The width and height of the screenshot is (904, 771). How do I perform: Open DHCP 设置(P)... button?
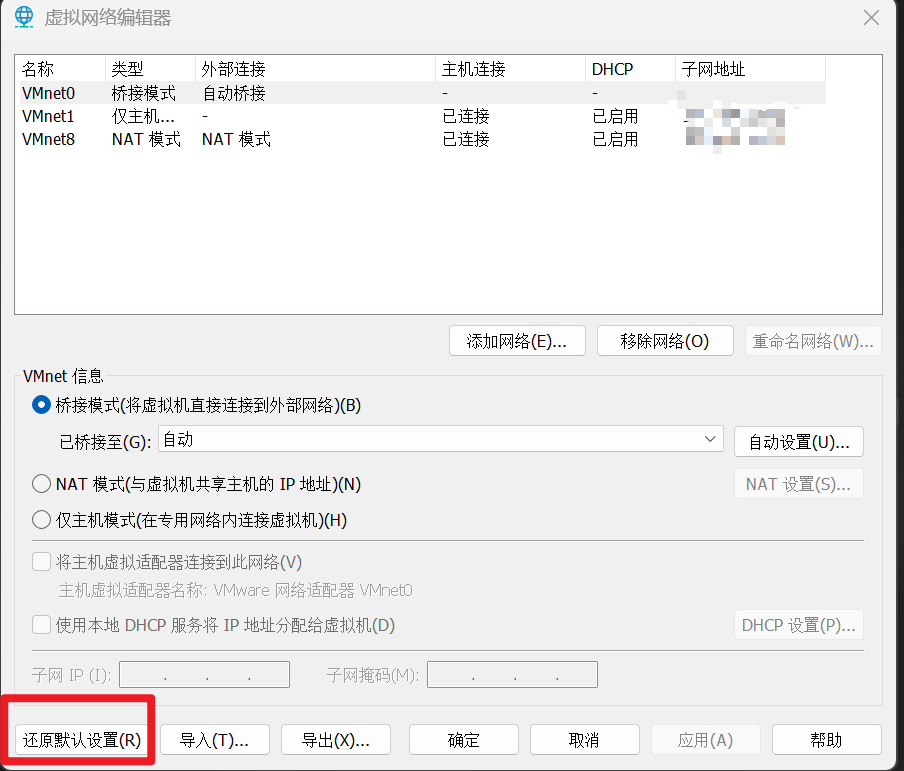[798, 625]
